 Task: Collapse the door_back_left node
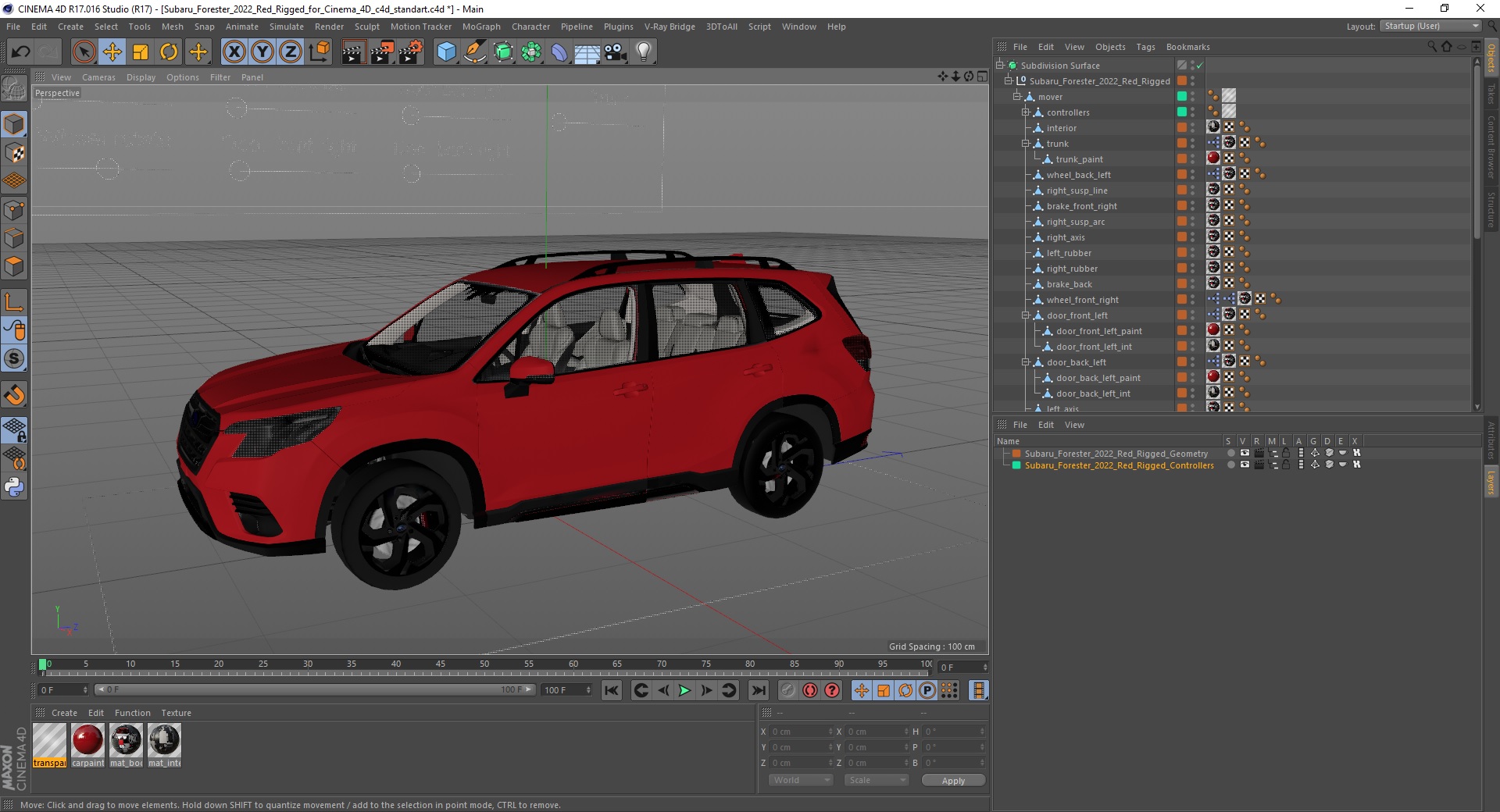pyautogui.click(x=1026, y=362)
